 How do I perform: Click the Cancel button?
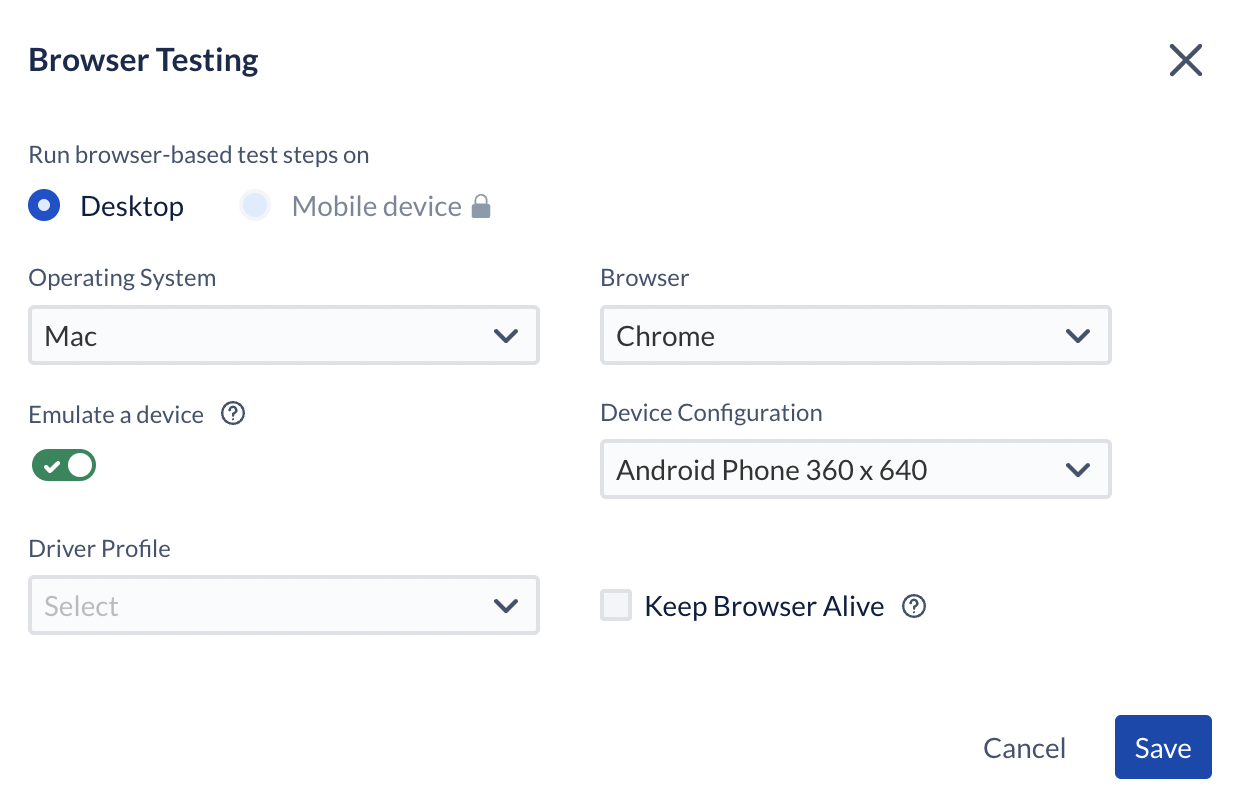point(1025,748)
